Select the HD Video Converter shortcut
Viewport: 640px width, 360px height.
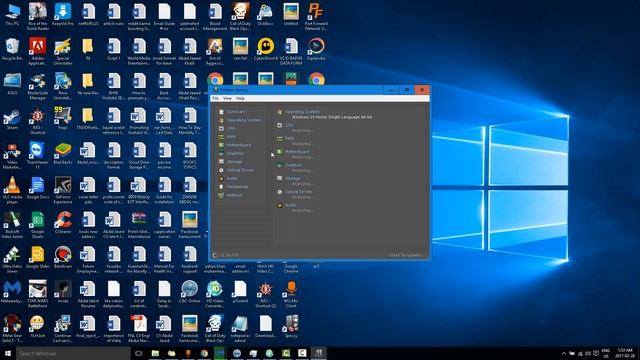click(x=215, y=294)
